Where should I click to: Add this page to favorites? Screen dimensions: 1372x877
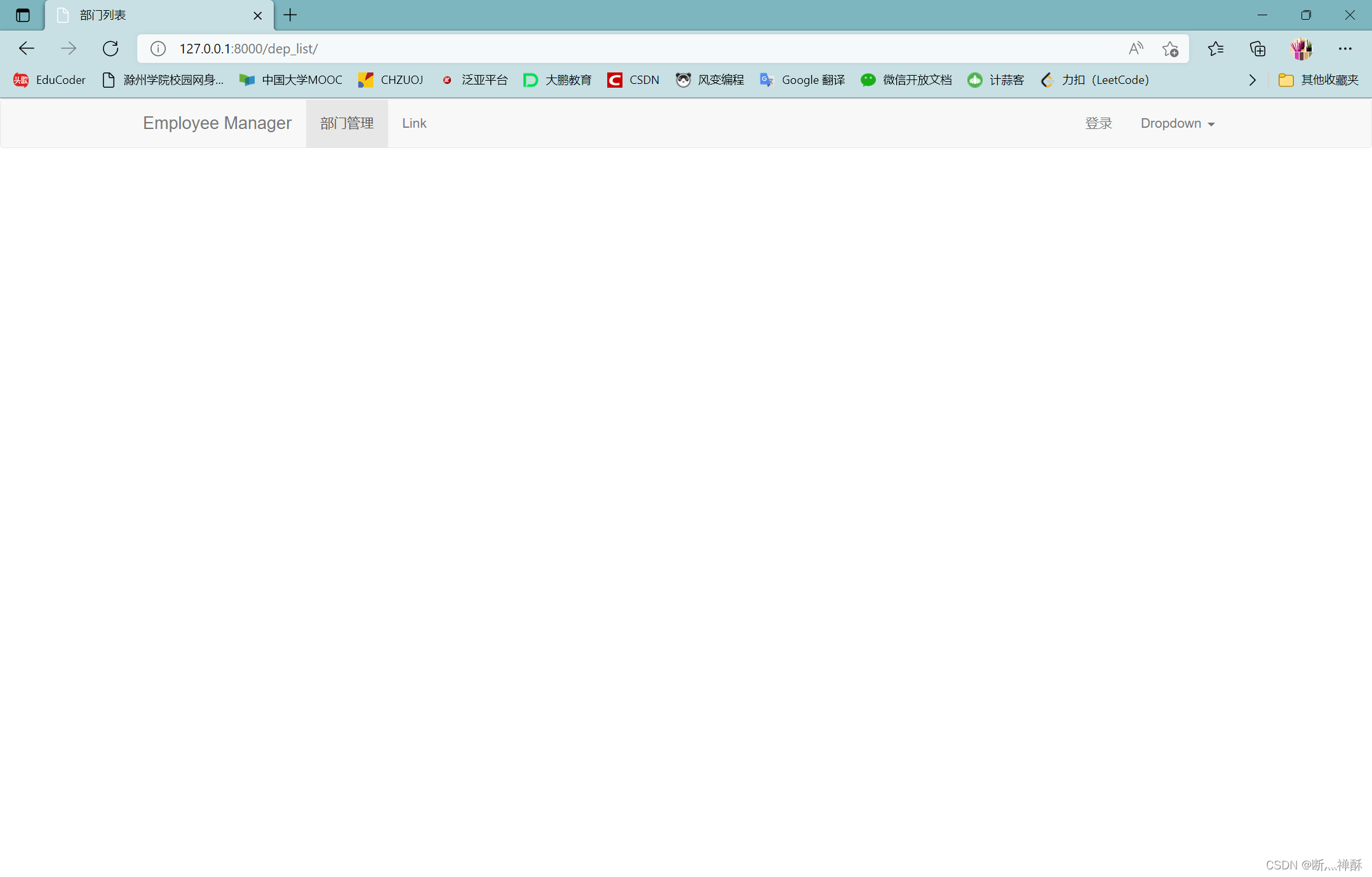point(1170,48)
